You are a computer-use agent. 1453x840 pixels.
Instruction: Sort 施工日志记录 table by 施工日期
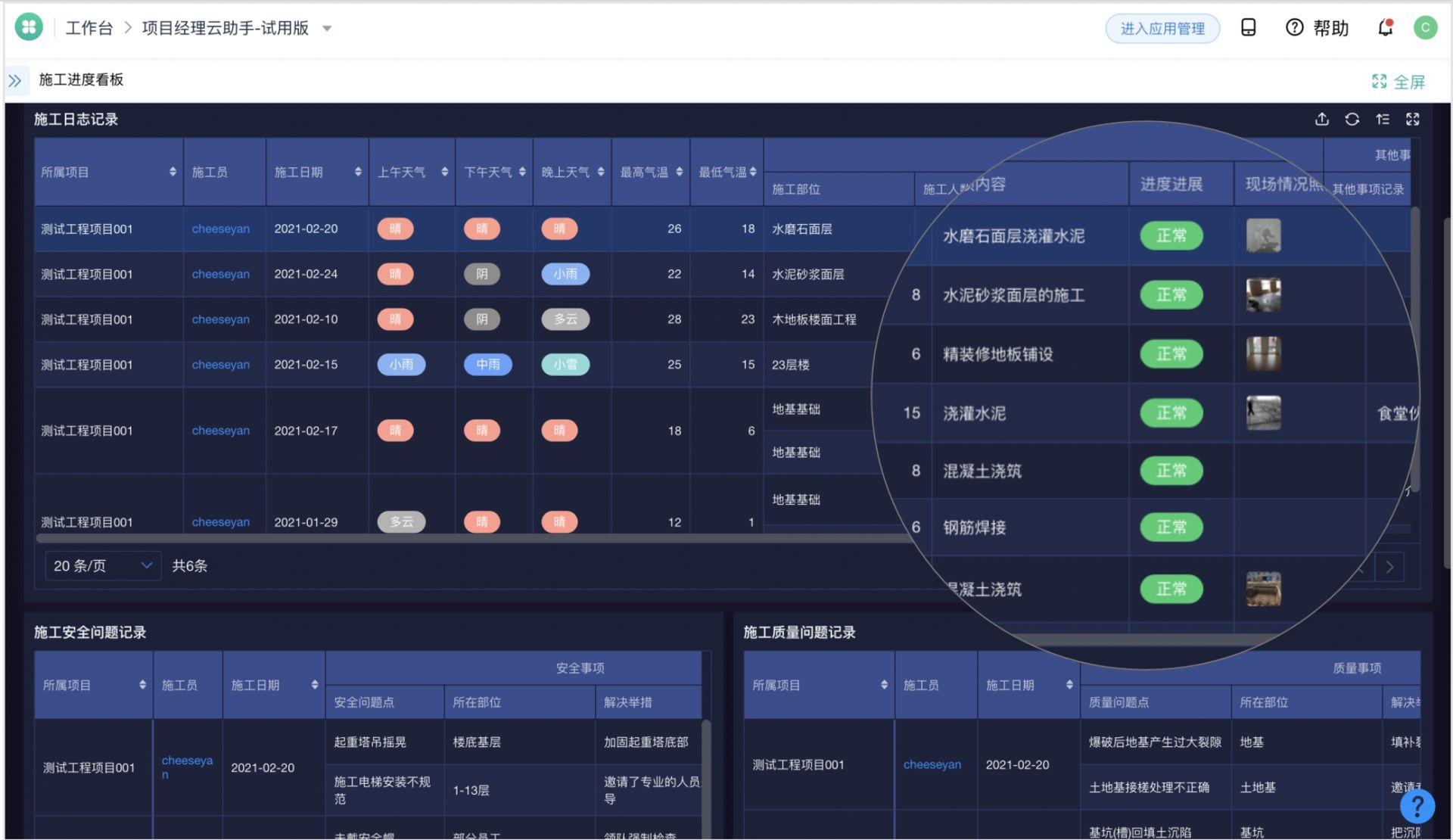click(x=358, y=172)
